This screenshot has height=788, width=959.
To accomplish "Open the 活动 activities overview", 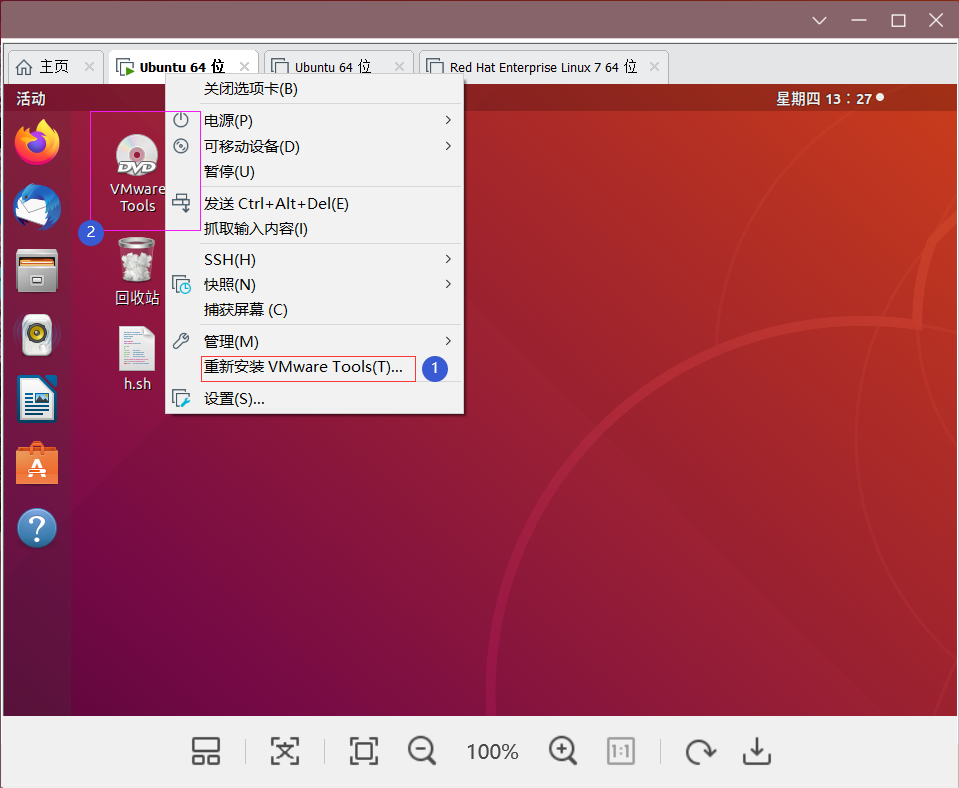I will point(31,98).
